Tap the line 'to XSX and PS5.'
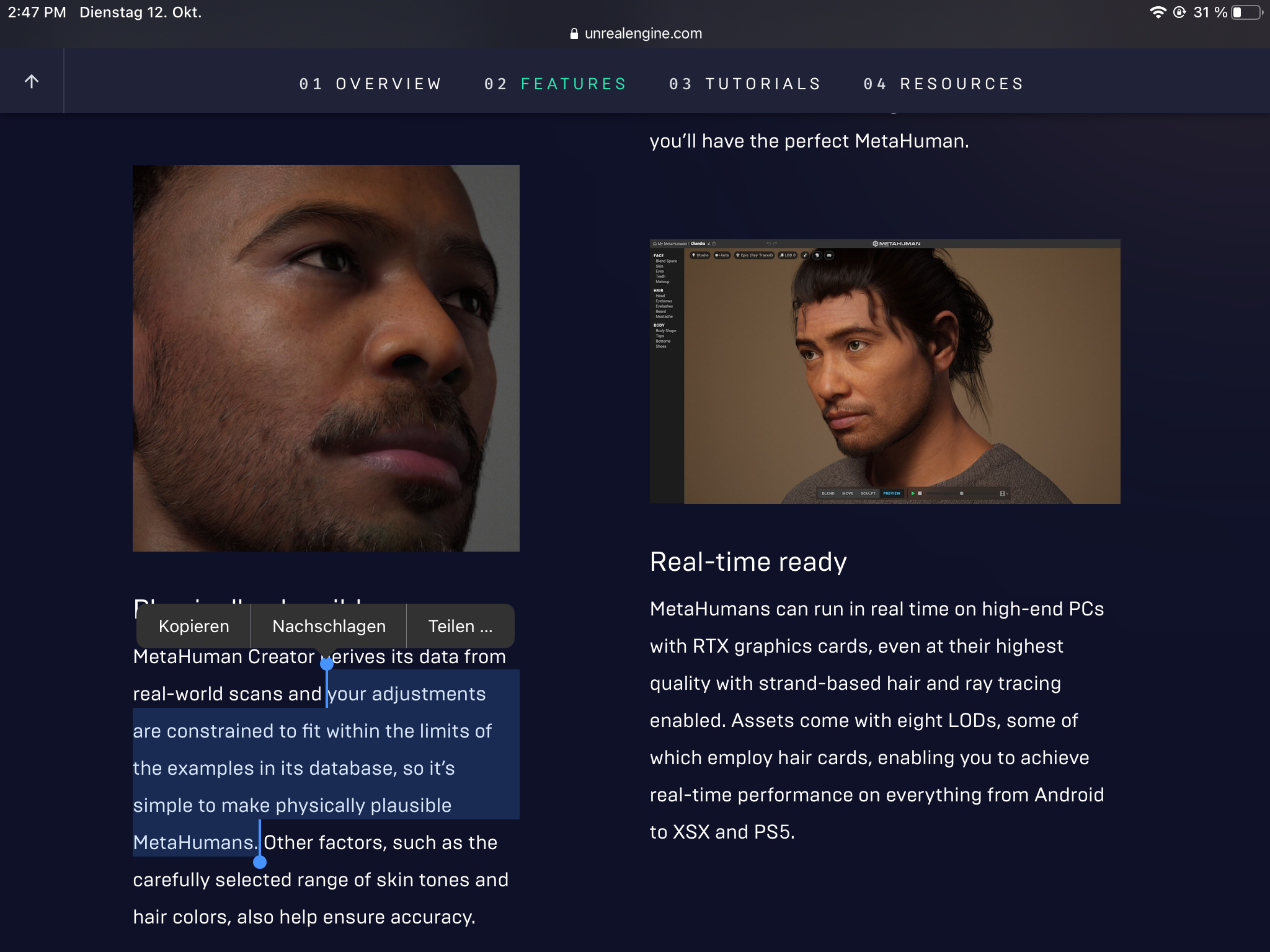Image resolution: width=1270 pixels, height=952 pixels. [x=722, y=832]
